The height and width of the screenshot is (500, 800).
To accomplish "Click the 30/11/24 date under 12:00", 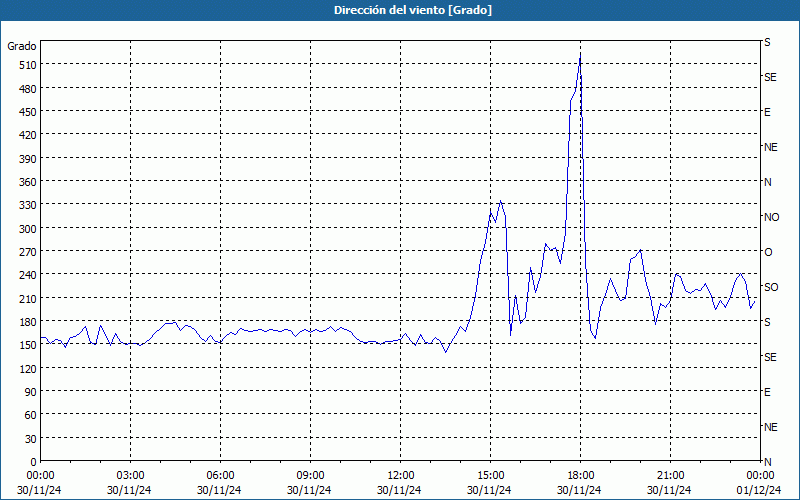I will 399,490.
